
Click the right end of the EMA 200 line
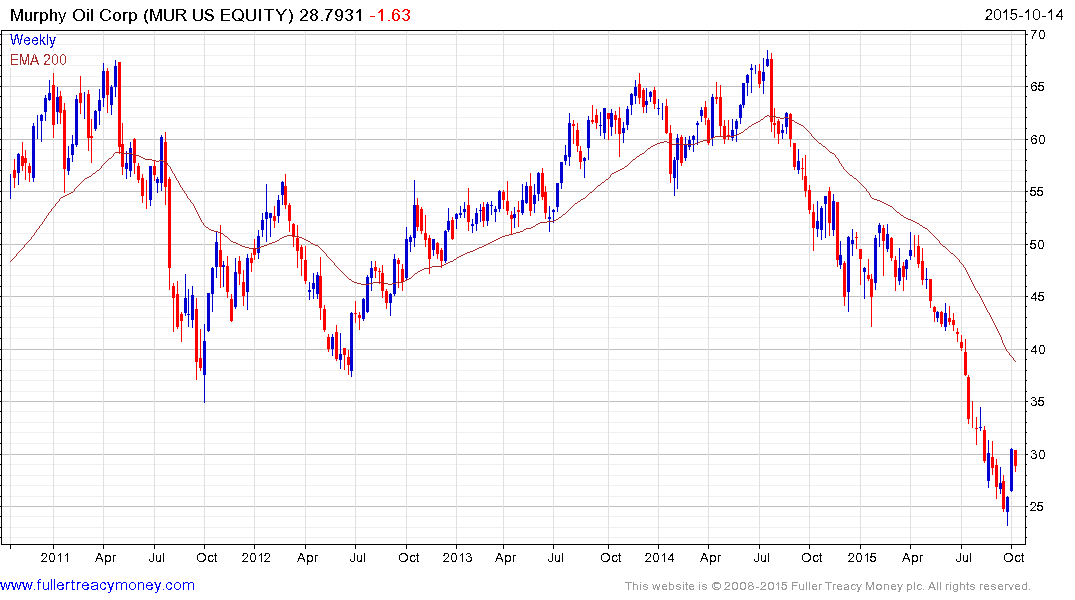click(x=1015, y=361)
